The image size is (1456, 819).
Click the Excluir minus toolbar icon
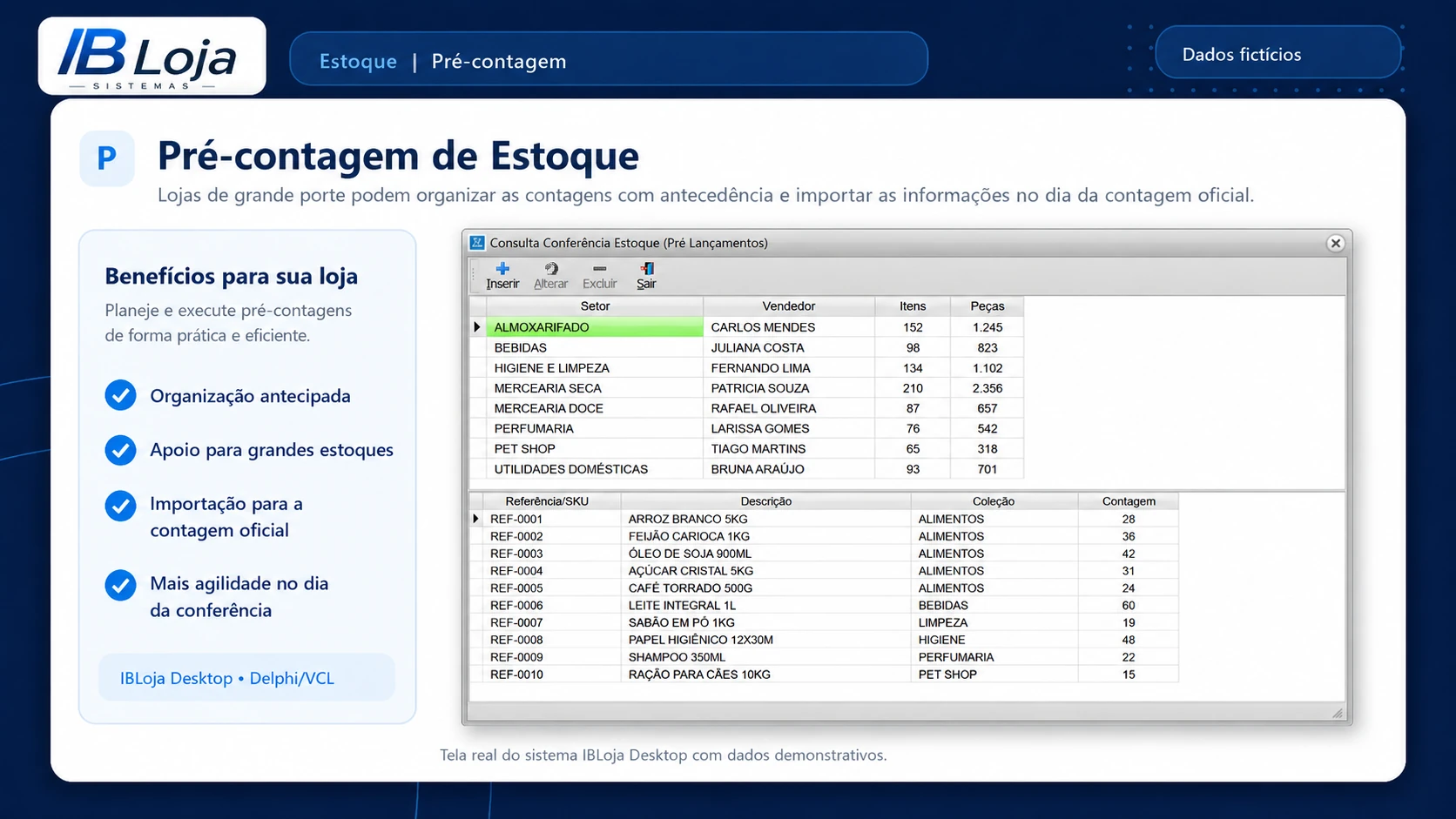click(599, 269)
